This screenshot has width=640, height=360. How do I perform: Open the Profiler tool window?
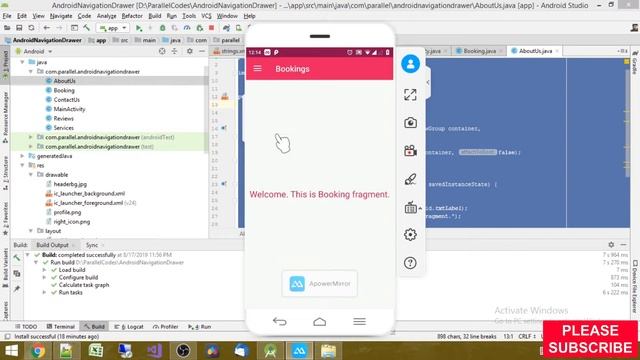[x=165, y=327]
